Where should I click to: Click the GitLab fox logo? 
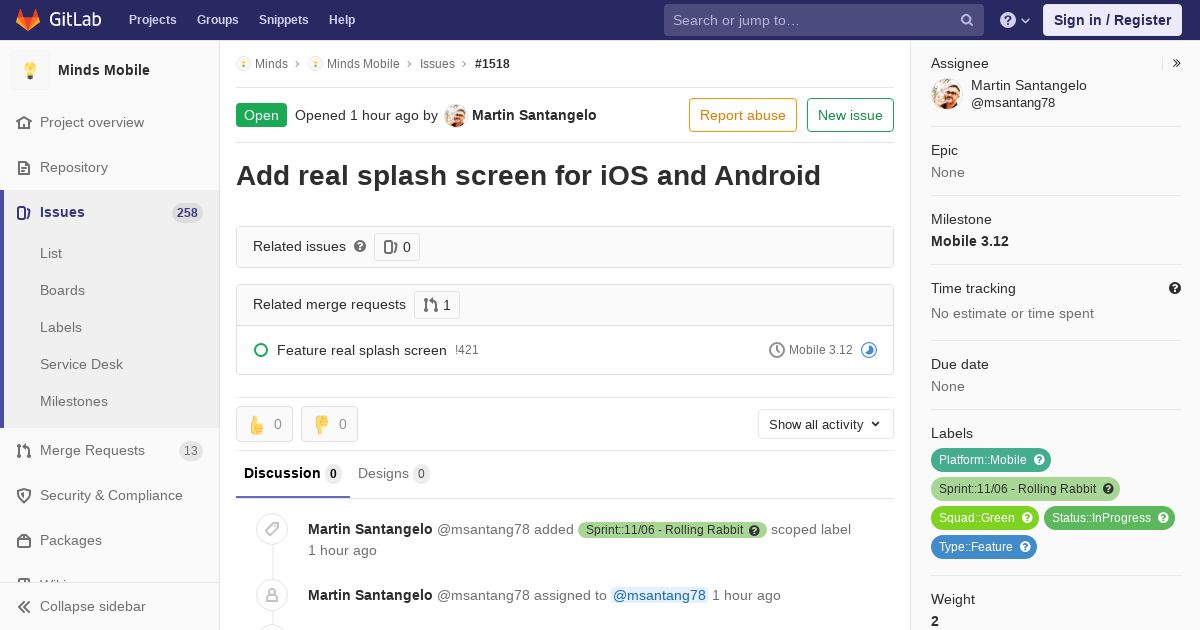click(28, 20)
